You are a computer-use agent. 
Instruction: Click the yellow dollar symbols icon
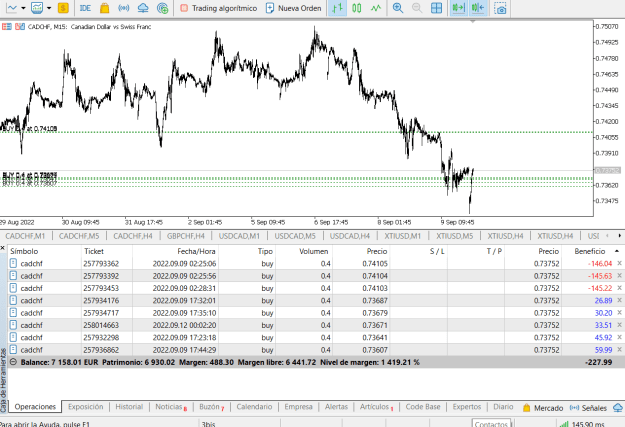tap(63, 8)
